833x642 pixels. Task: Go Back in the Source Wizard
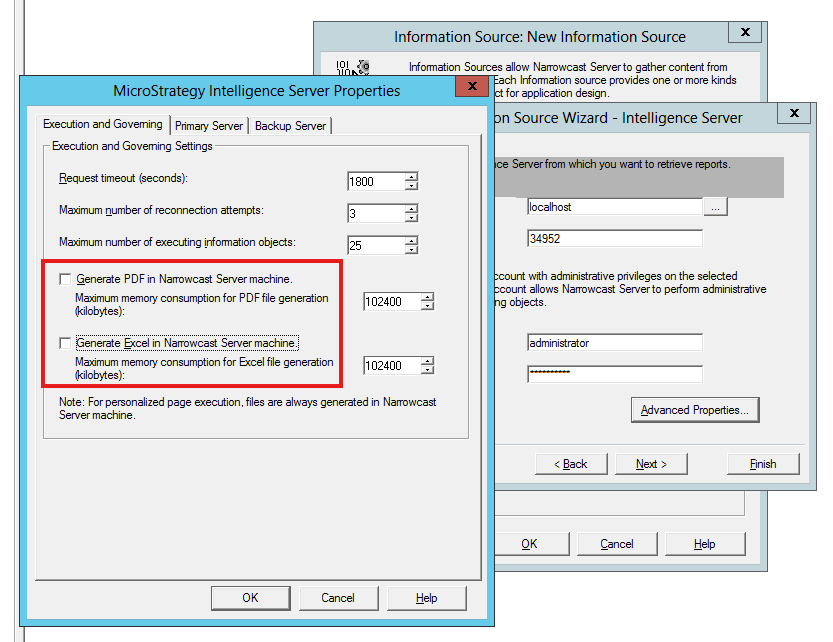point(571,464)
